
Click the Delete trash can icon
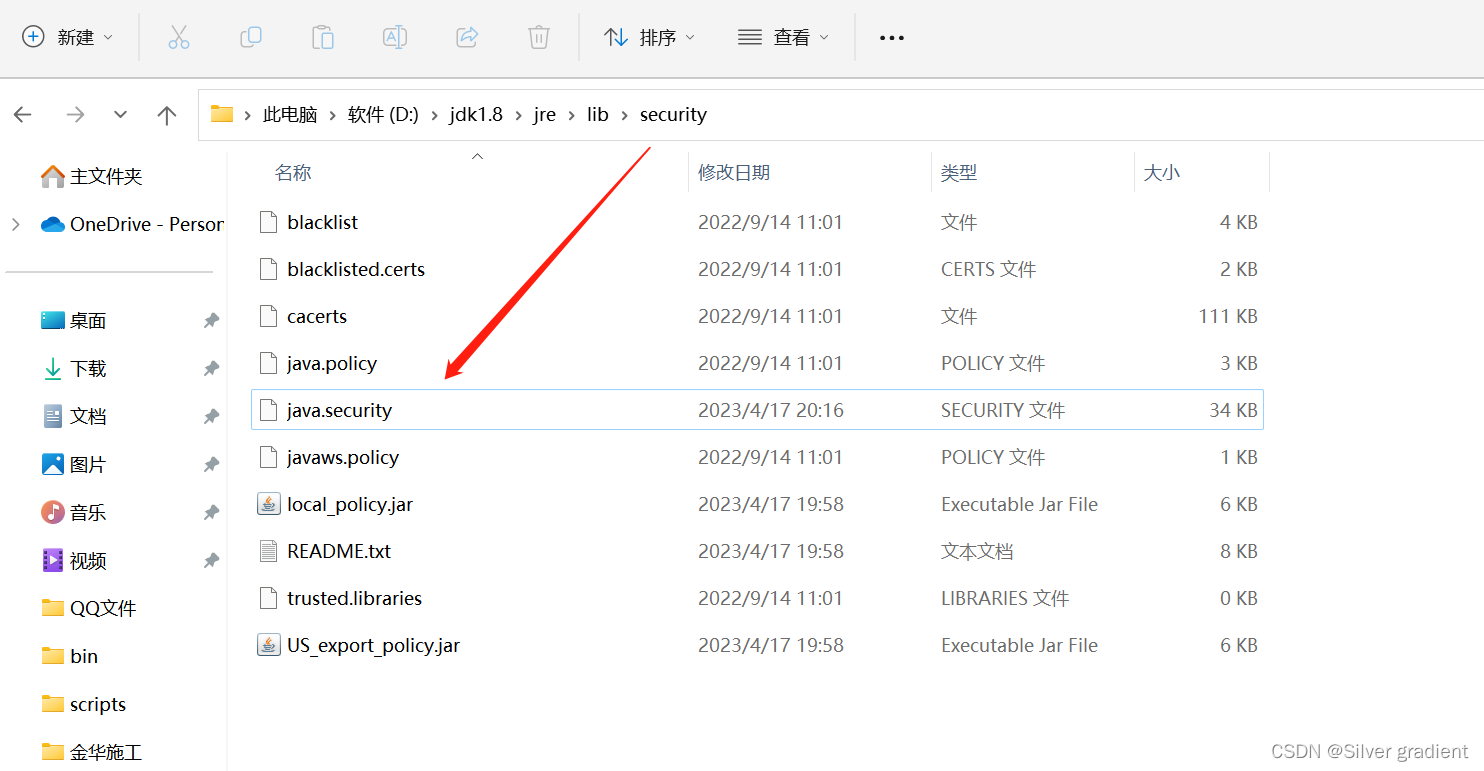(539, 38)
